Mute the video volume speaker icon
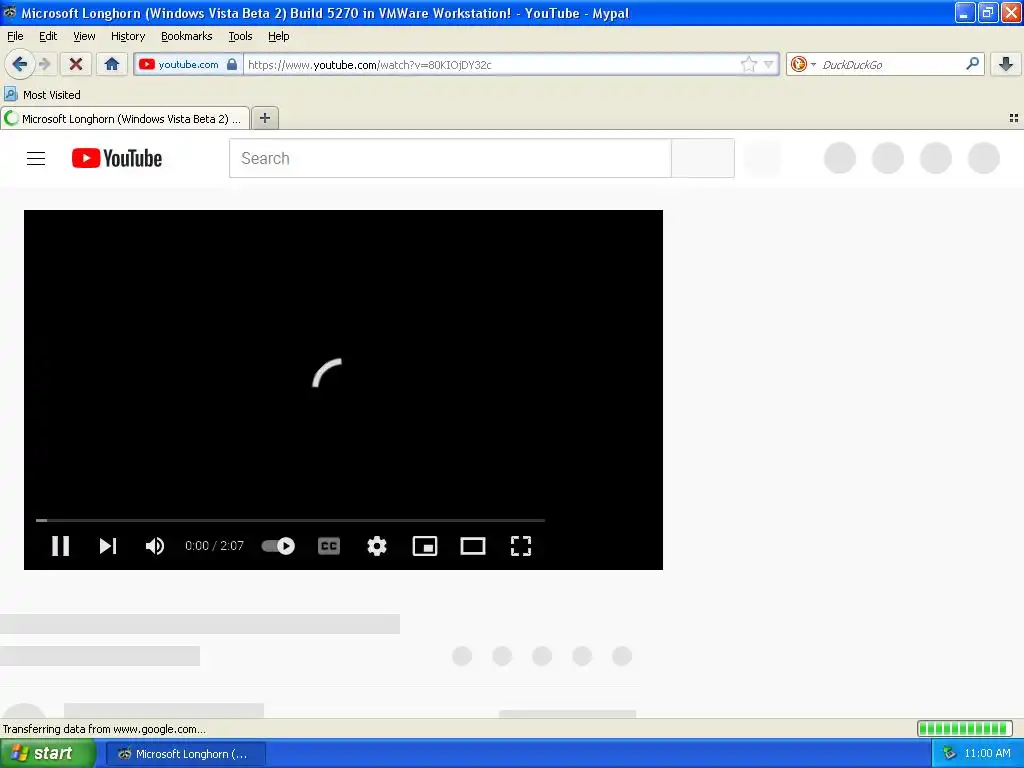This screenshot has width=1024, height=768. point(155,546)
